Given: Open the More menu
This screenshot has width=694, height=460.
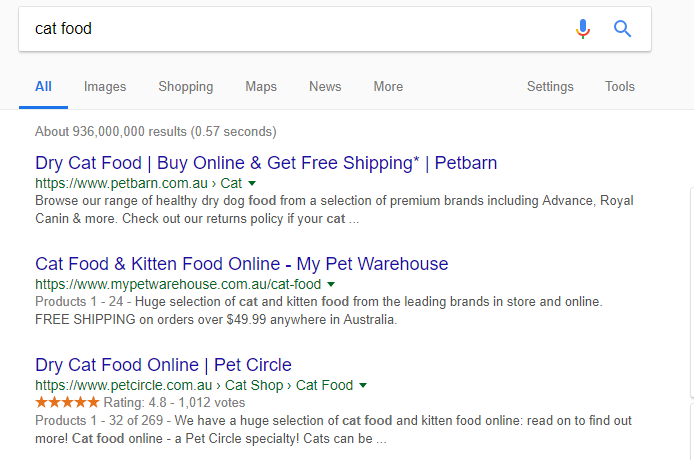Looking at the screenshot, I should coord(388,86).
